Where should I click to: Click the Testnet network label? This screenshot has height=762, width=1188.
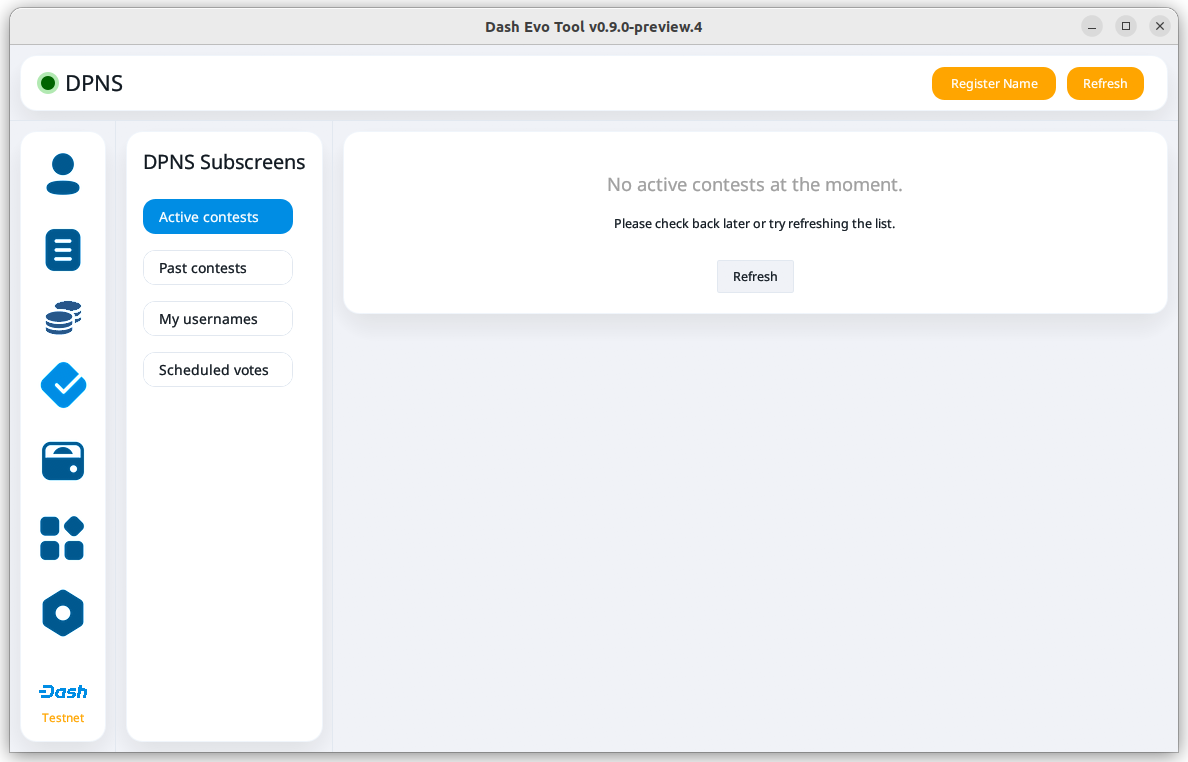pos(63,718)
